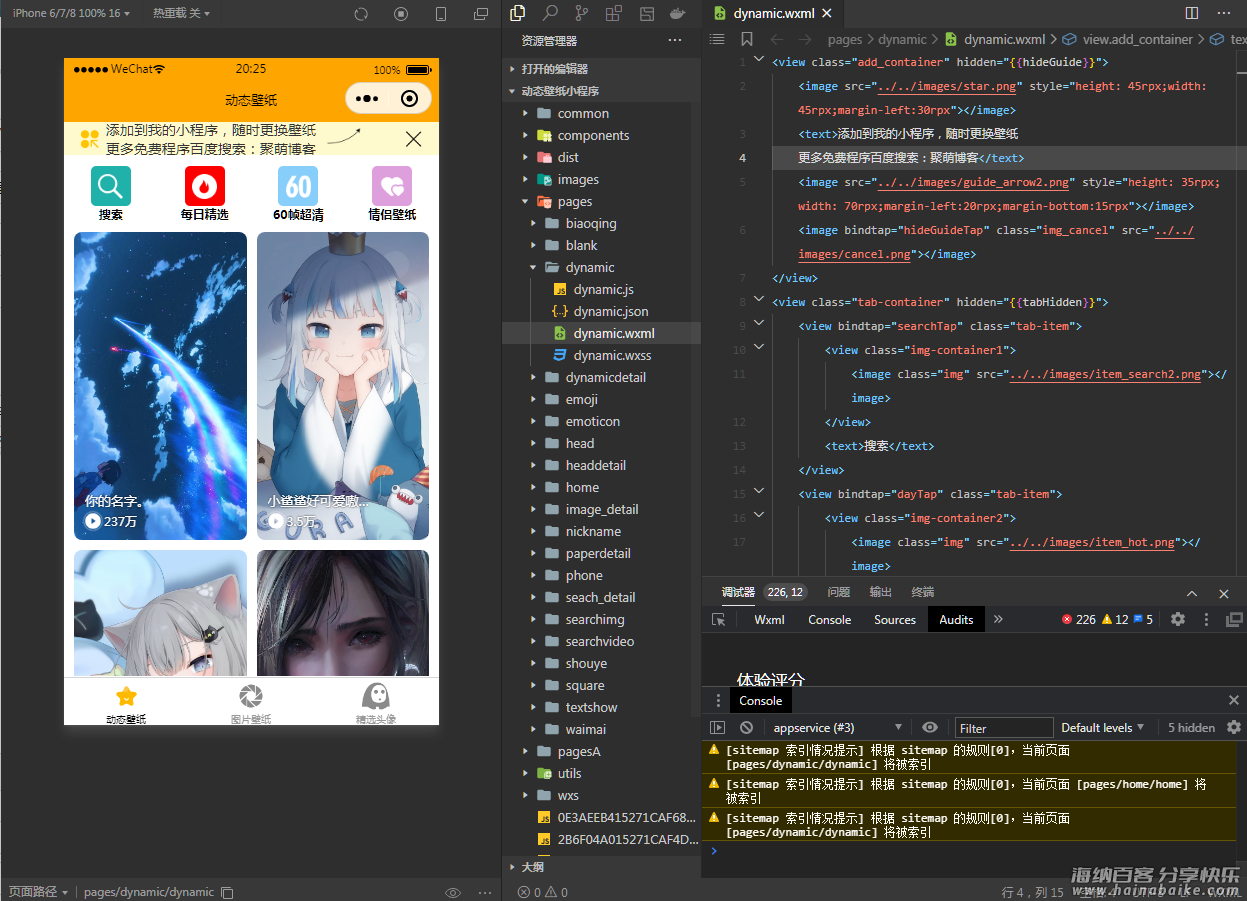Go back with the editor left arrow
The width and height of the screenshot is (1247, 901).
777,39
